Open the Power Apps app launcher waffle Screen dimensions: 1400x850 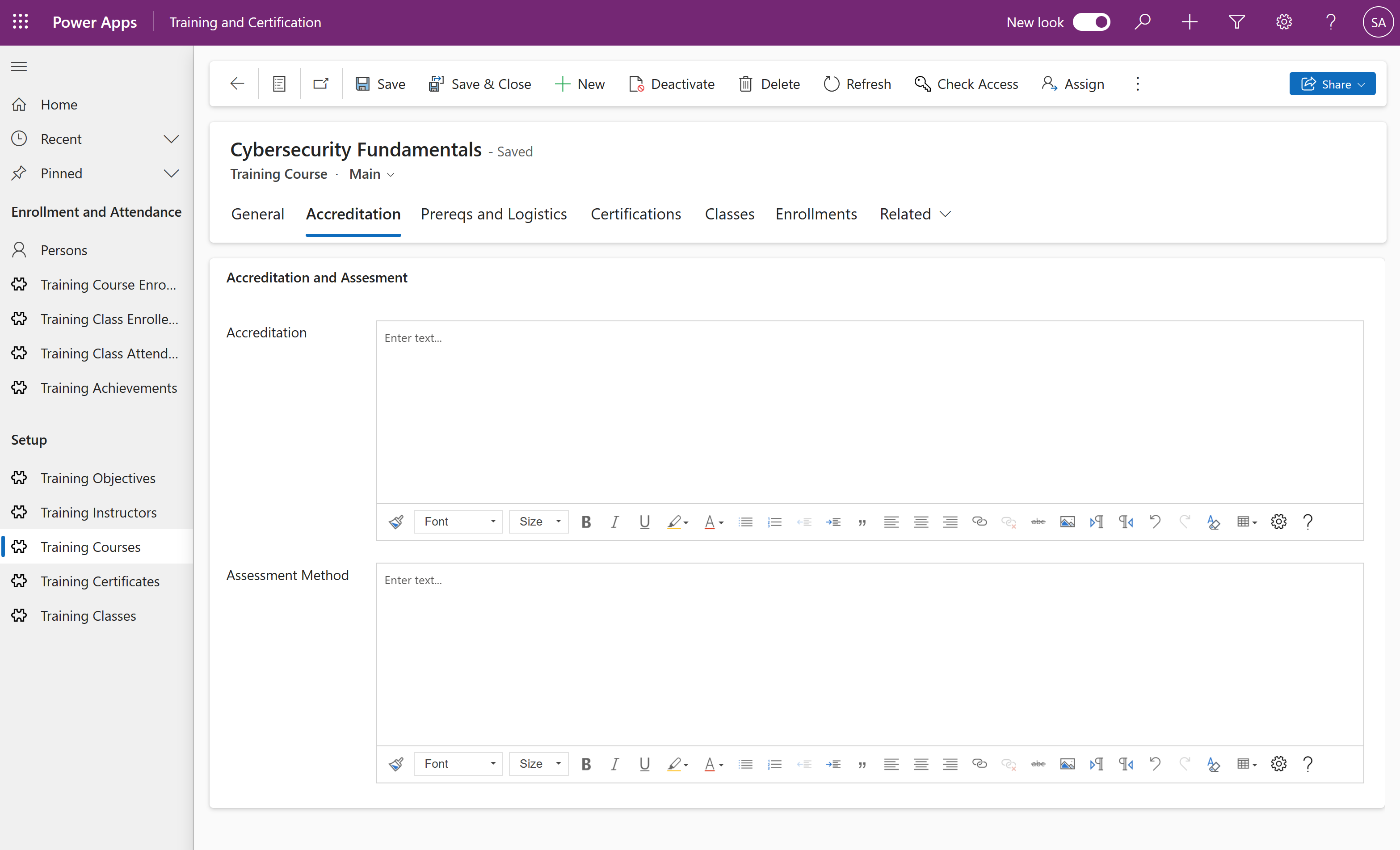[x=21, y=22]
